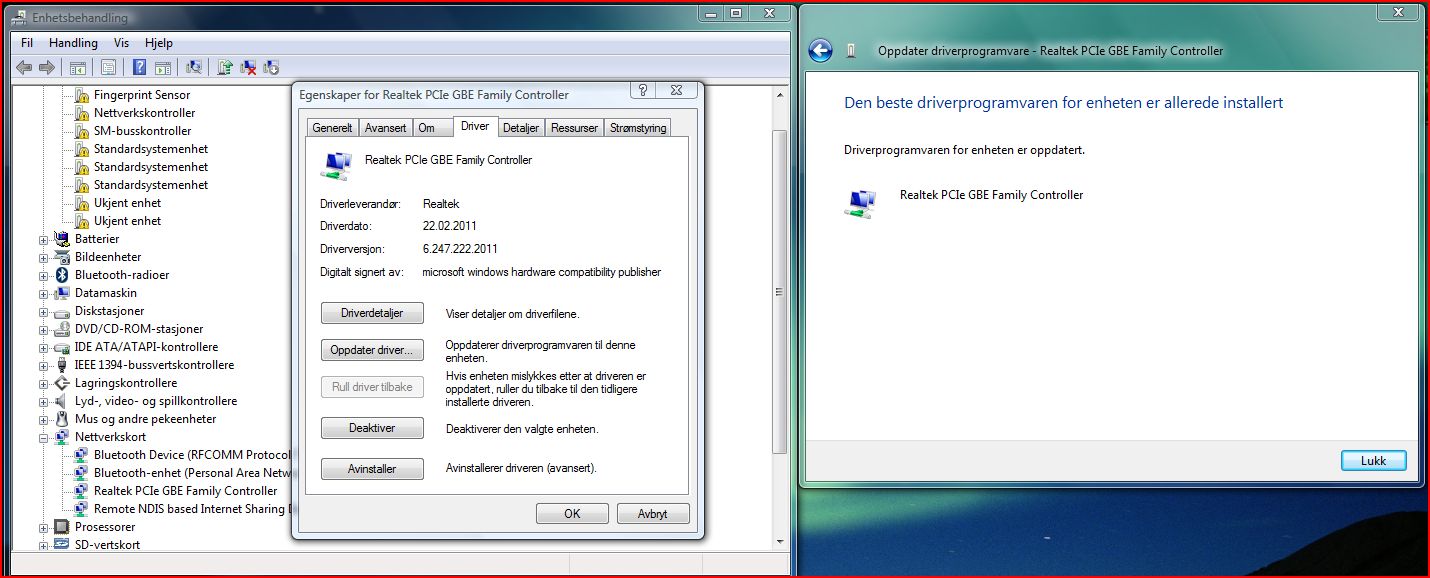Switch to the Ressurser tab
The image size is (1430, 578).
574,128
